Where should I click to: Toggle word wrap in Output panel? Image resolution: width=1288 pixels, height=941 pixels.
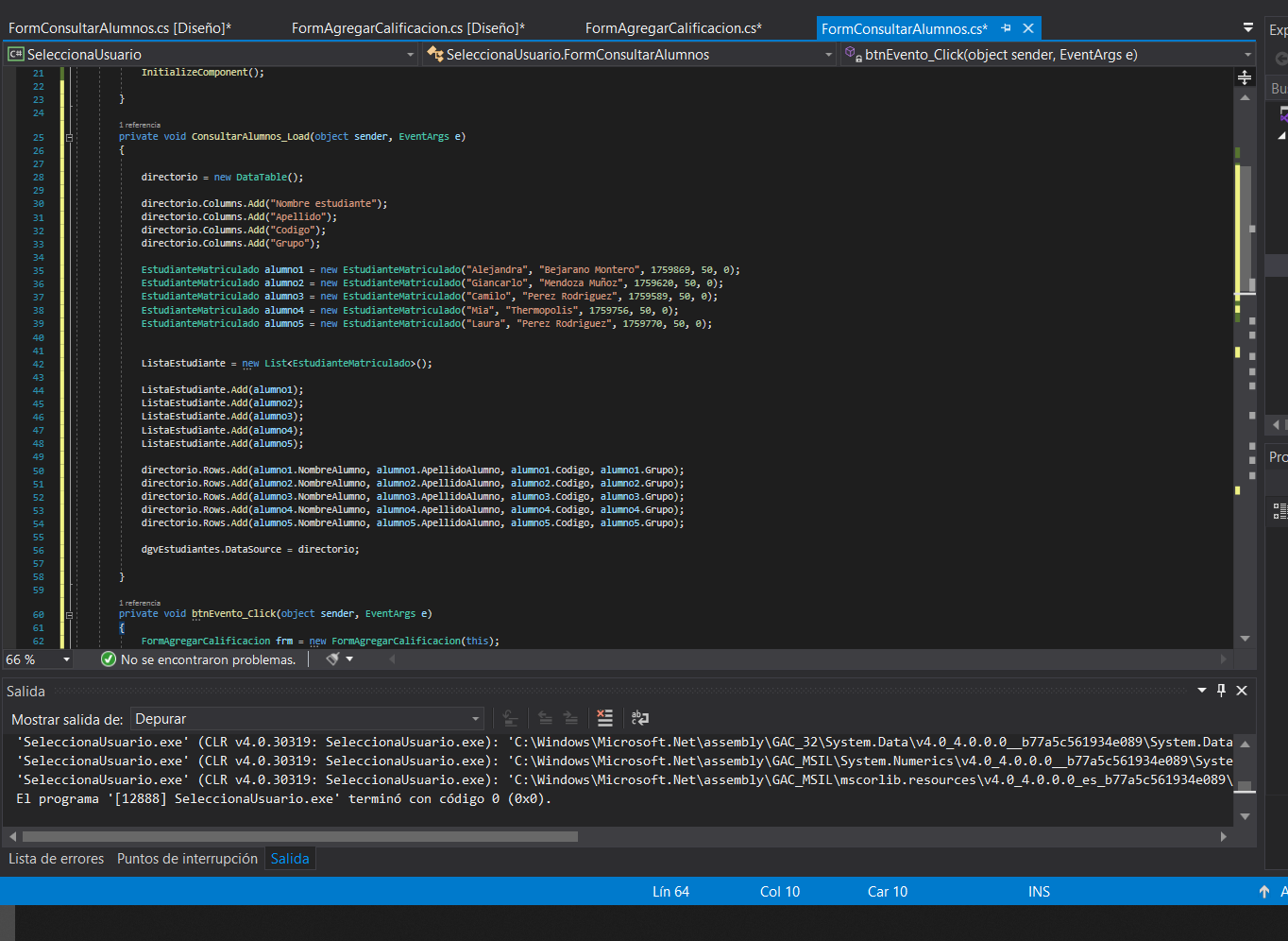coord(639,718)
